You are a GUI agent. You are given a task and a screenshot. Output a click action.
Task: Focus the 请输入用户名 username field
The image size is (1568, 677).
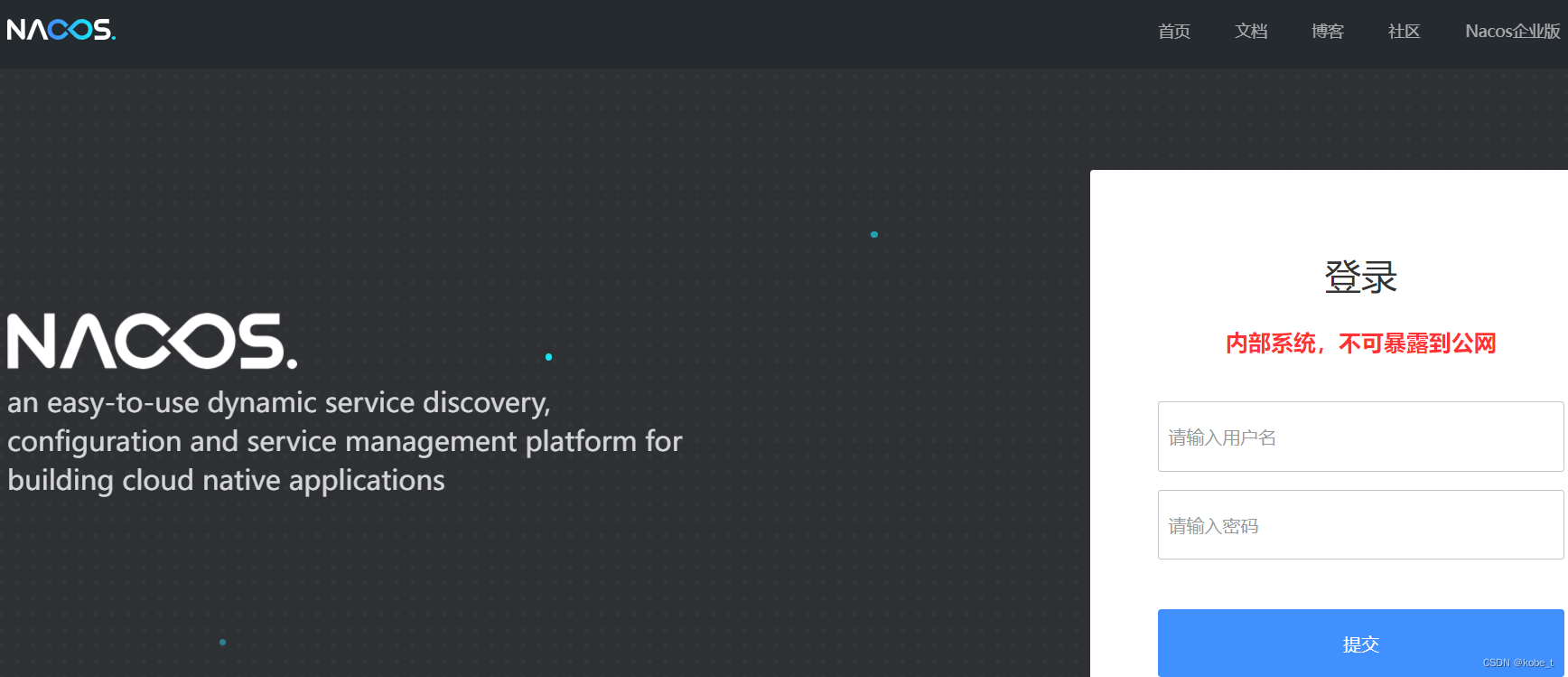point(1360,437)
